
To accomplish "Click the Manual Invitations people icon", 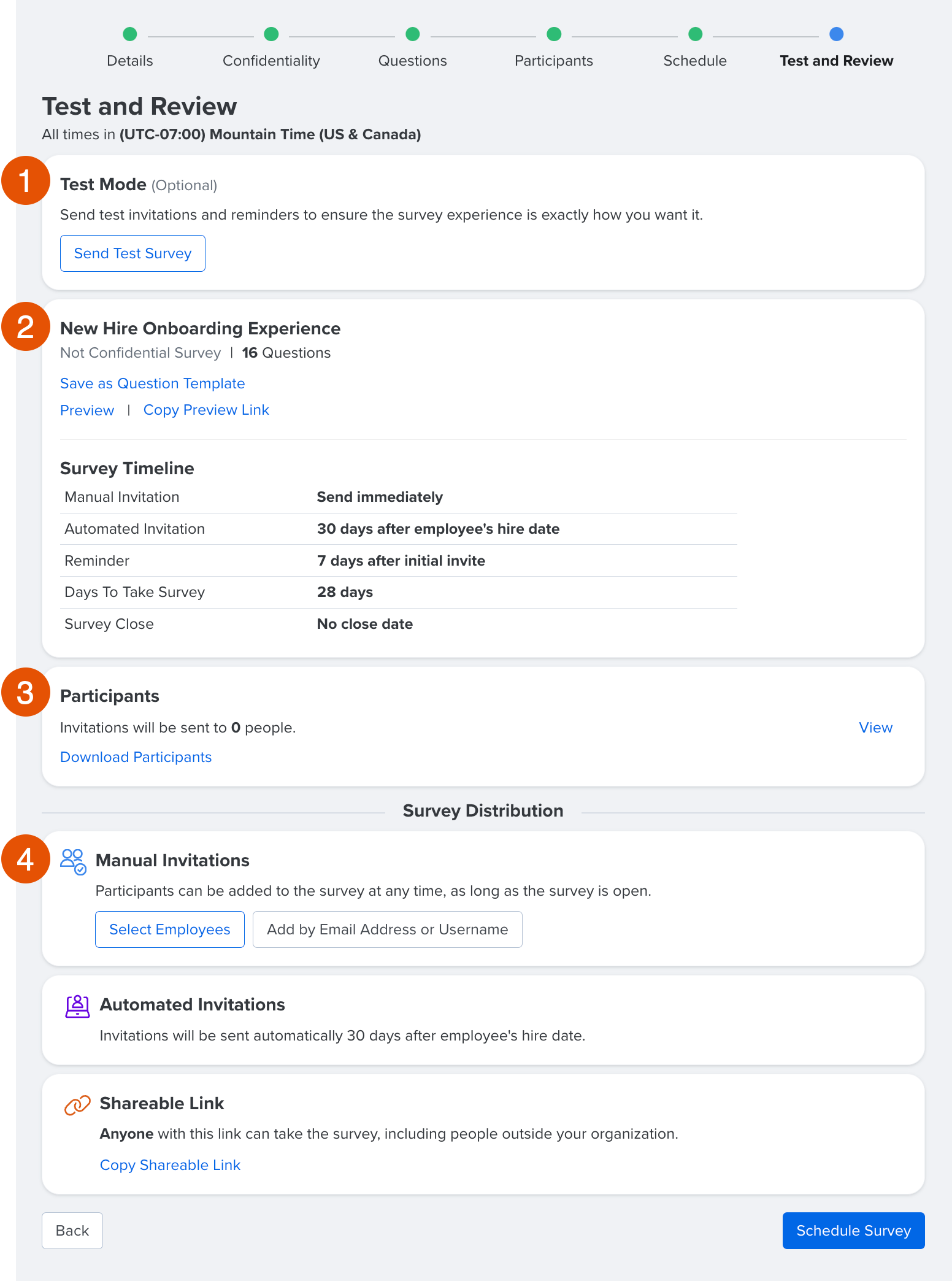I will click(73, 861).
